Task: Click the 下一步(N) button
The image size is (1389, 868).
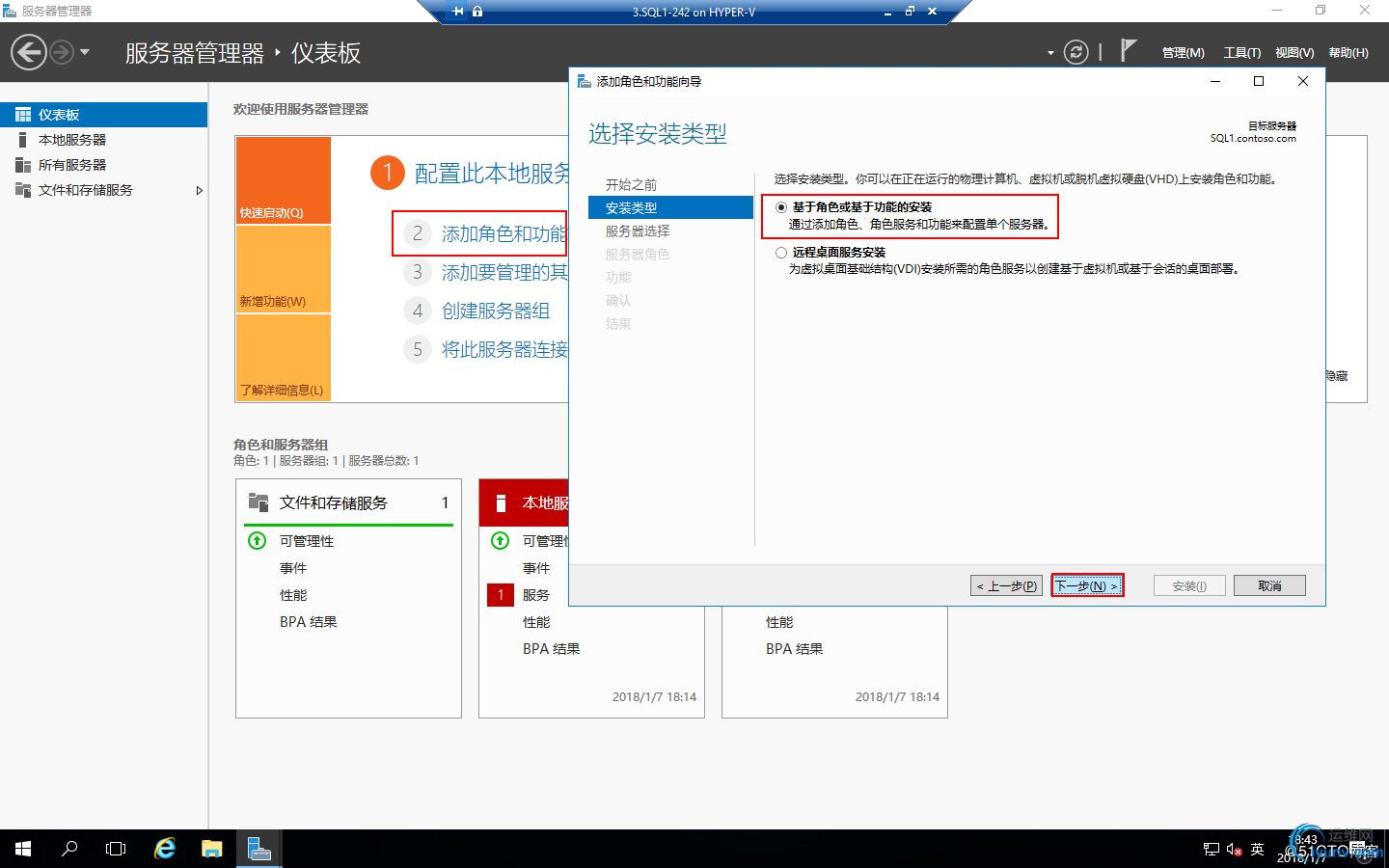Action: 1087,585
